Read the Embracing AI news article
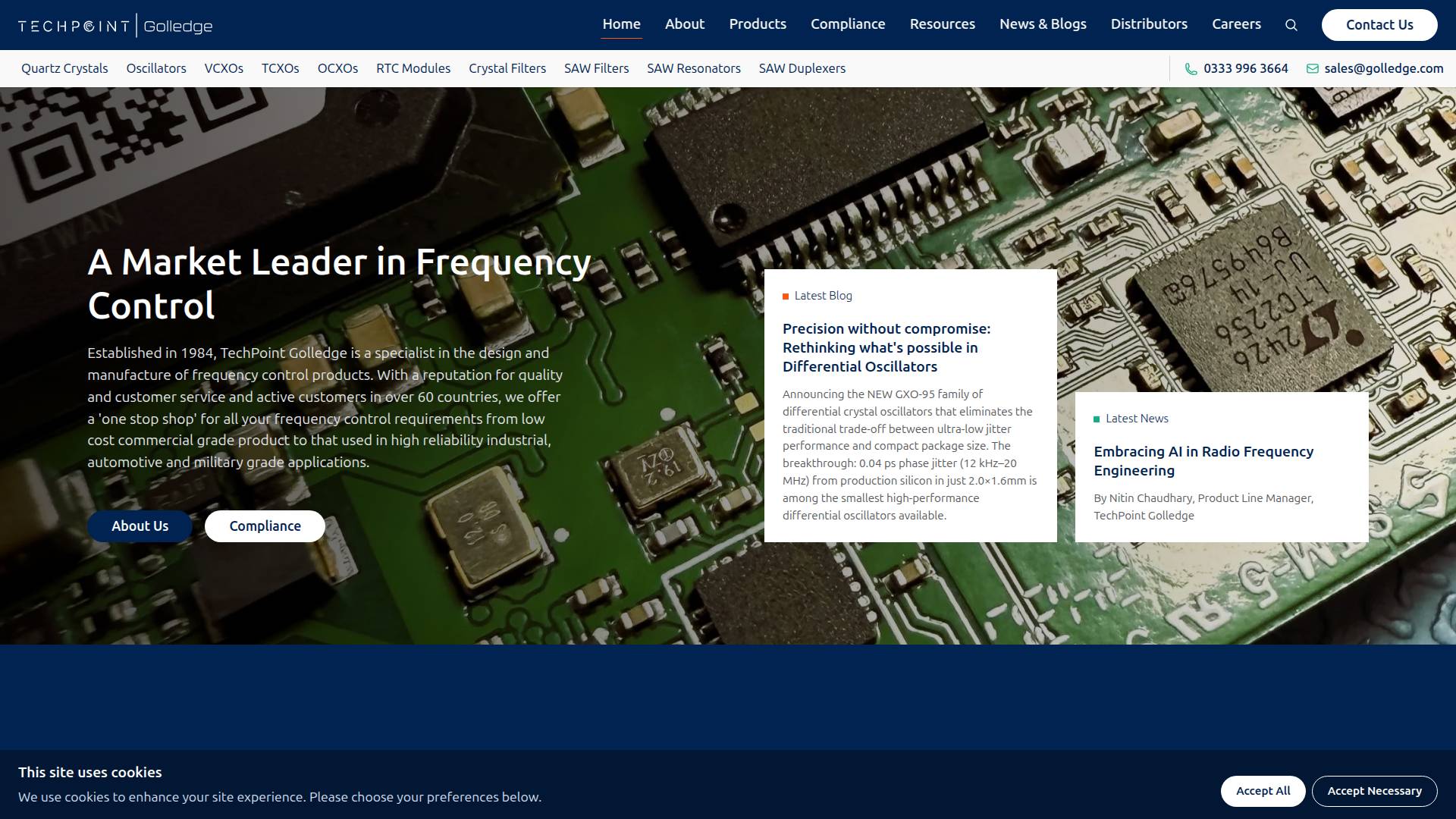Image resolution: width=1456 pixels, height=819 pixels. point(1203,460)
